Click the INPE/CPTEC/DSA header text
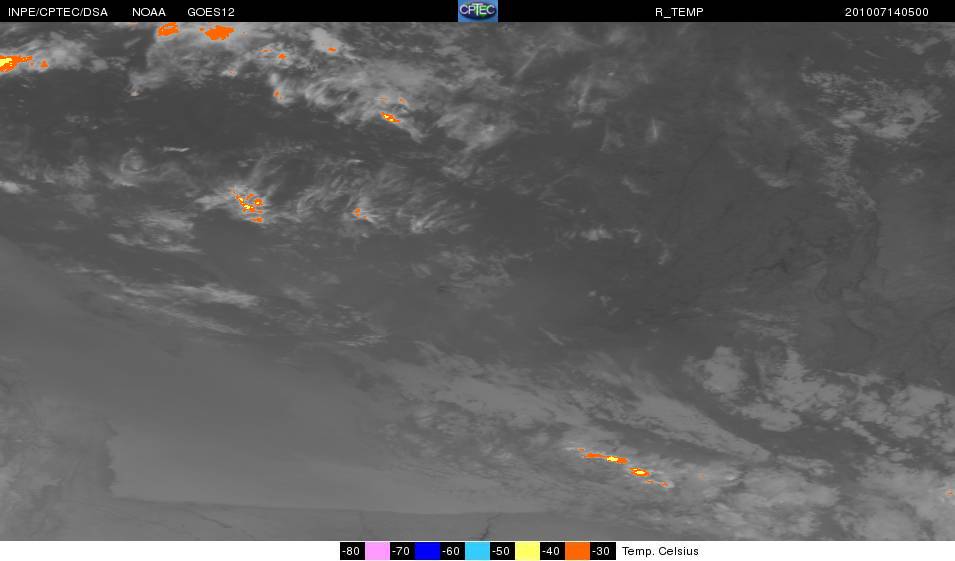The image size is (955, 561). 58,12
